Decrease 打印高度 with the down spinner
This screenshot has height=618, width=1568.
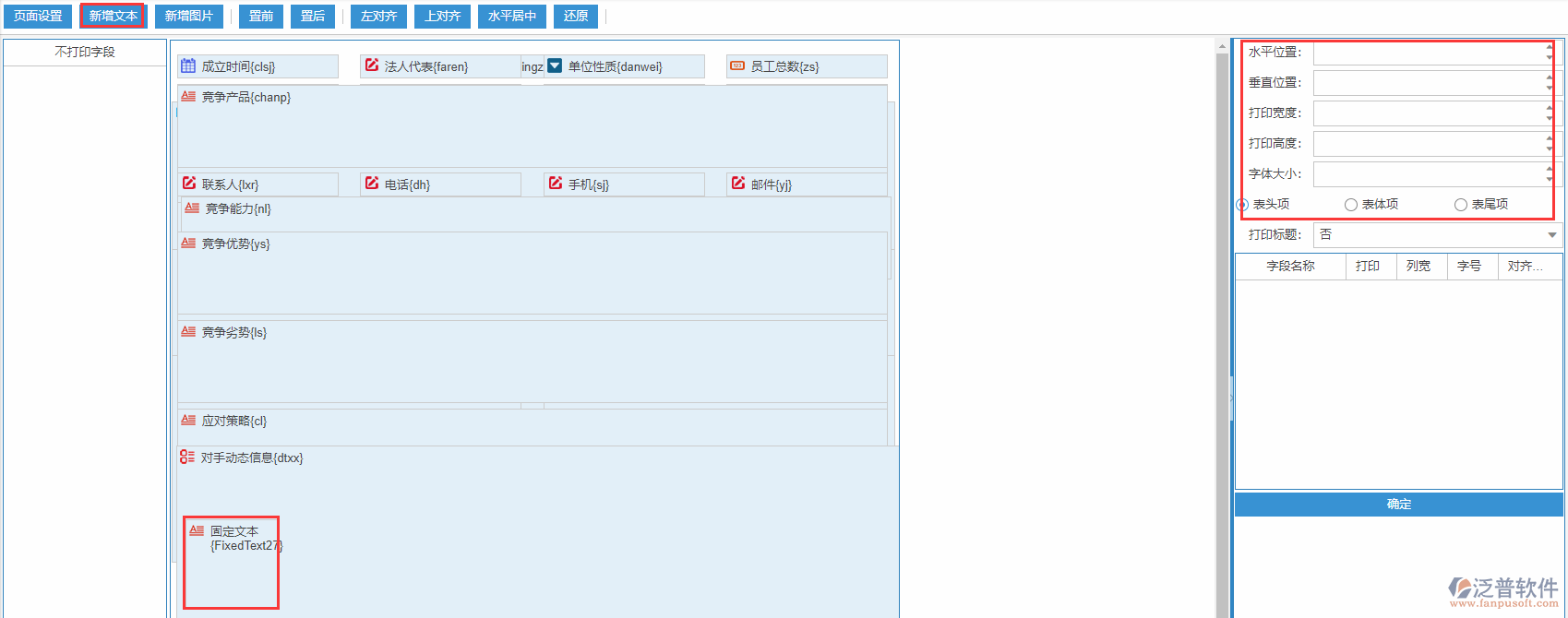click(x=1549, y=149)
